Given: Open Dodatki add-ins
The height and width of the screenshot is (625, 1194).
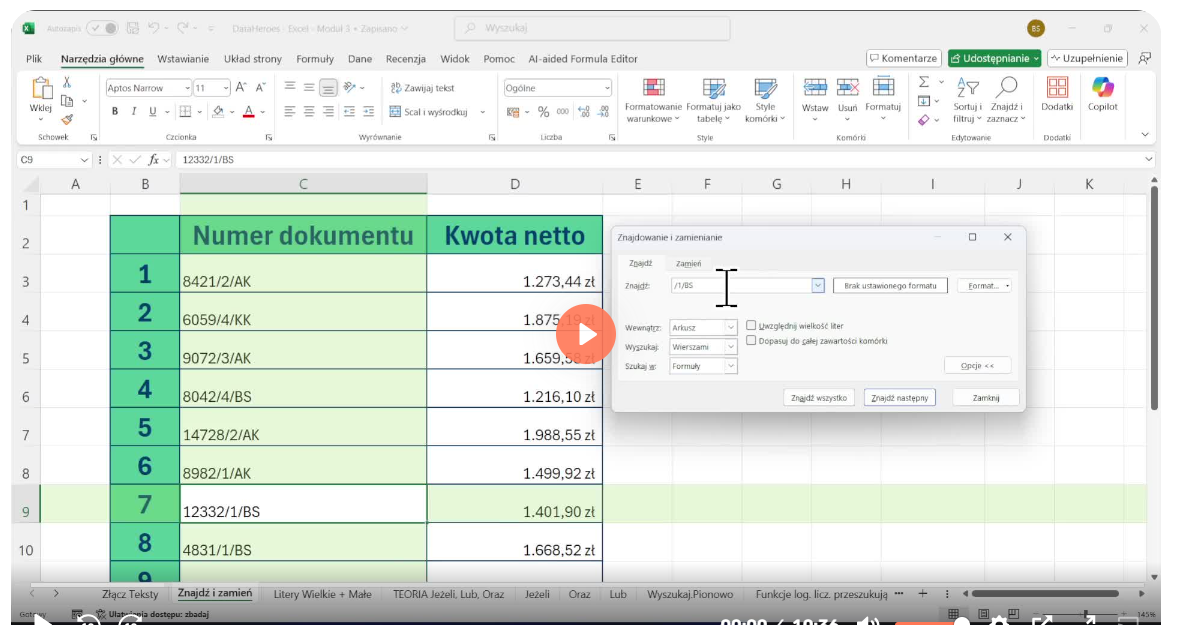Looking at the screenshot, I should pyautogui.click(x=1057, y=94).
